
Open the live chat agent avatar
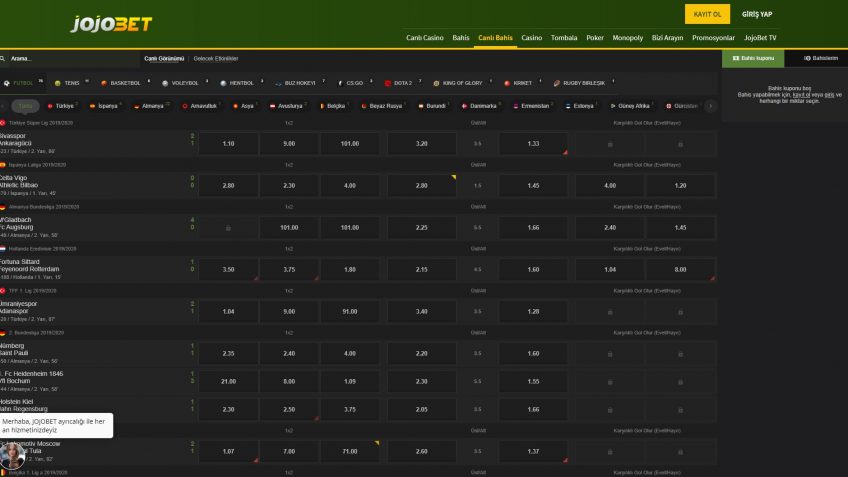[12, 455]
